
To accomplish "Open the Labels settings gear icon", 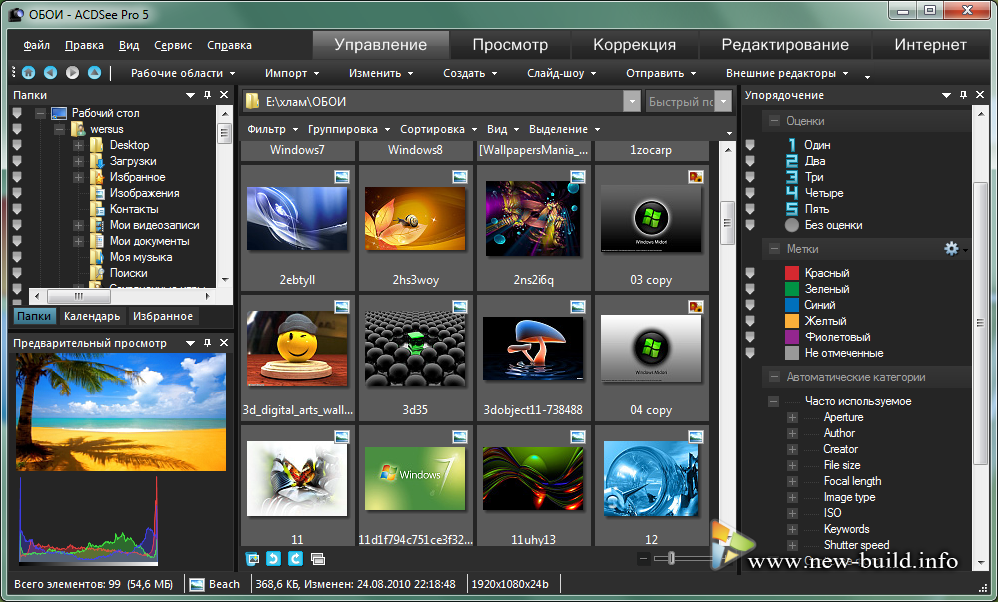I will point(951,249).
